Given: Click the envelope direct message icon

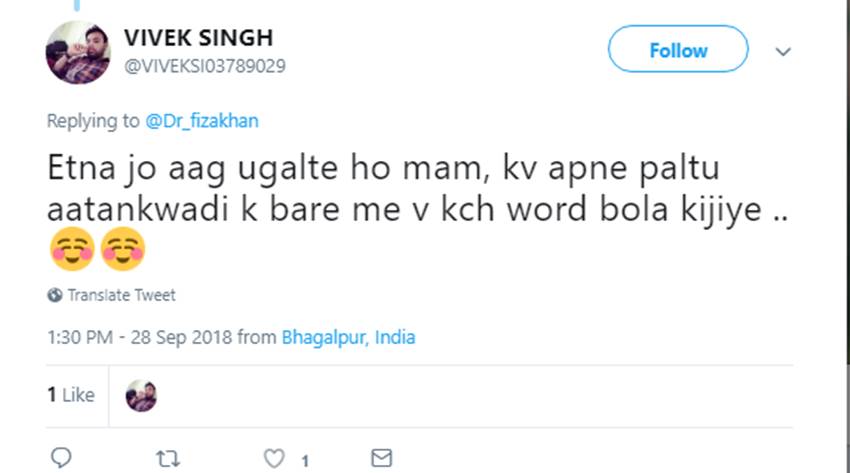Looking at the screenshot, I should [x=381, y=459].
